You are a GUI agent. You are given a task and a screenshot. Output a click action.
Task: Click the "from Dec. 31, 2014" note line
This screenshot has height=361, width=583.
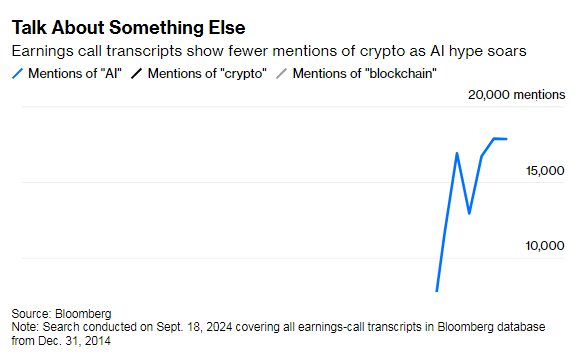pos(61,341)
